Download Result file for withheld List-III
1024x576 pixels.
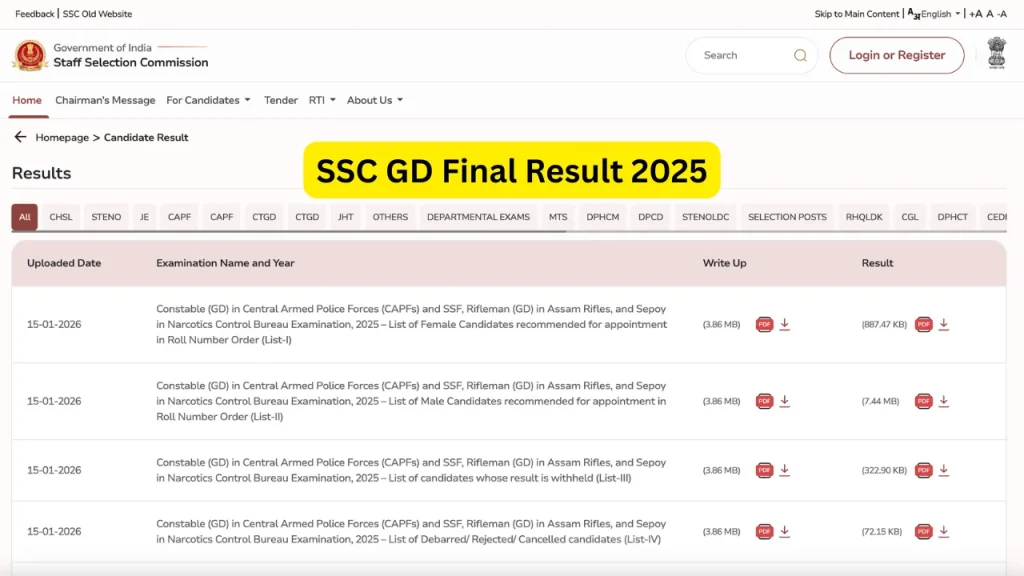(944, 470)
